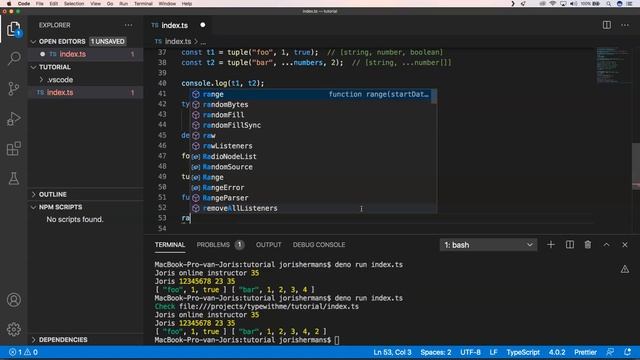Image resolution: width=640 pixels, height=360 pixels.
Task: Open the notifications bell in status bar
Action: point(627,352)
